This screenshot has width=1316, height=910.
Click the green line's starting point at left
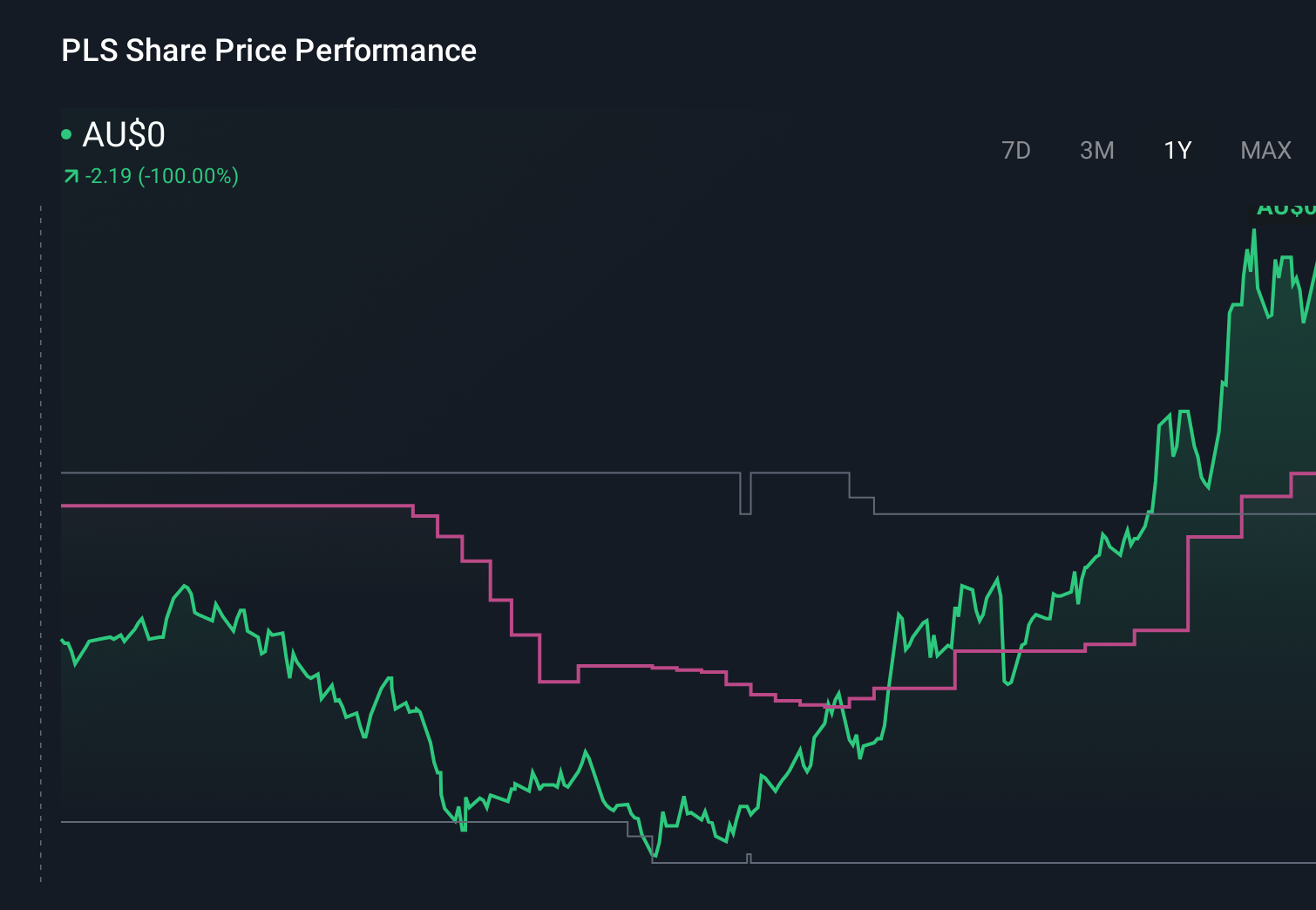[x=62, y=641]
